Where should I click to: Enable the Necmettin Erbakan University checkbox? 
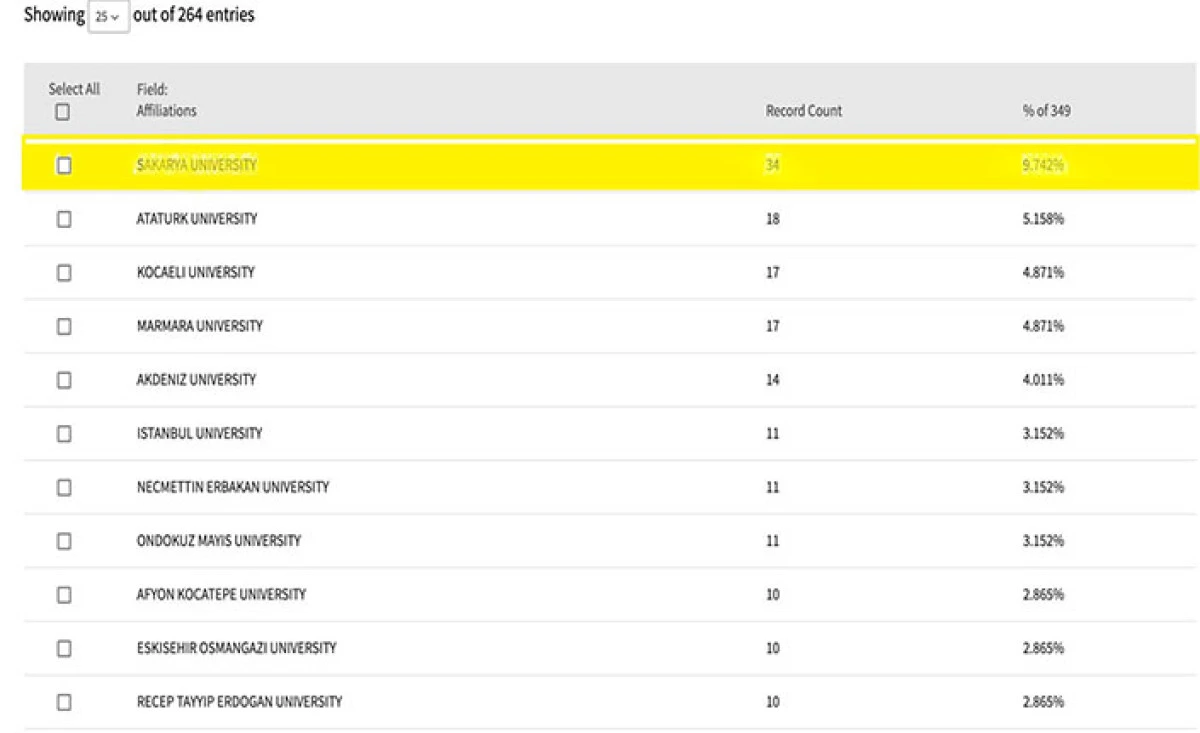coord(64,488)
